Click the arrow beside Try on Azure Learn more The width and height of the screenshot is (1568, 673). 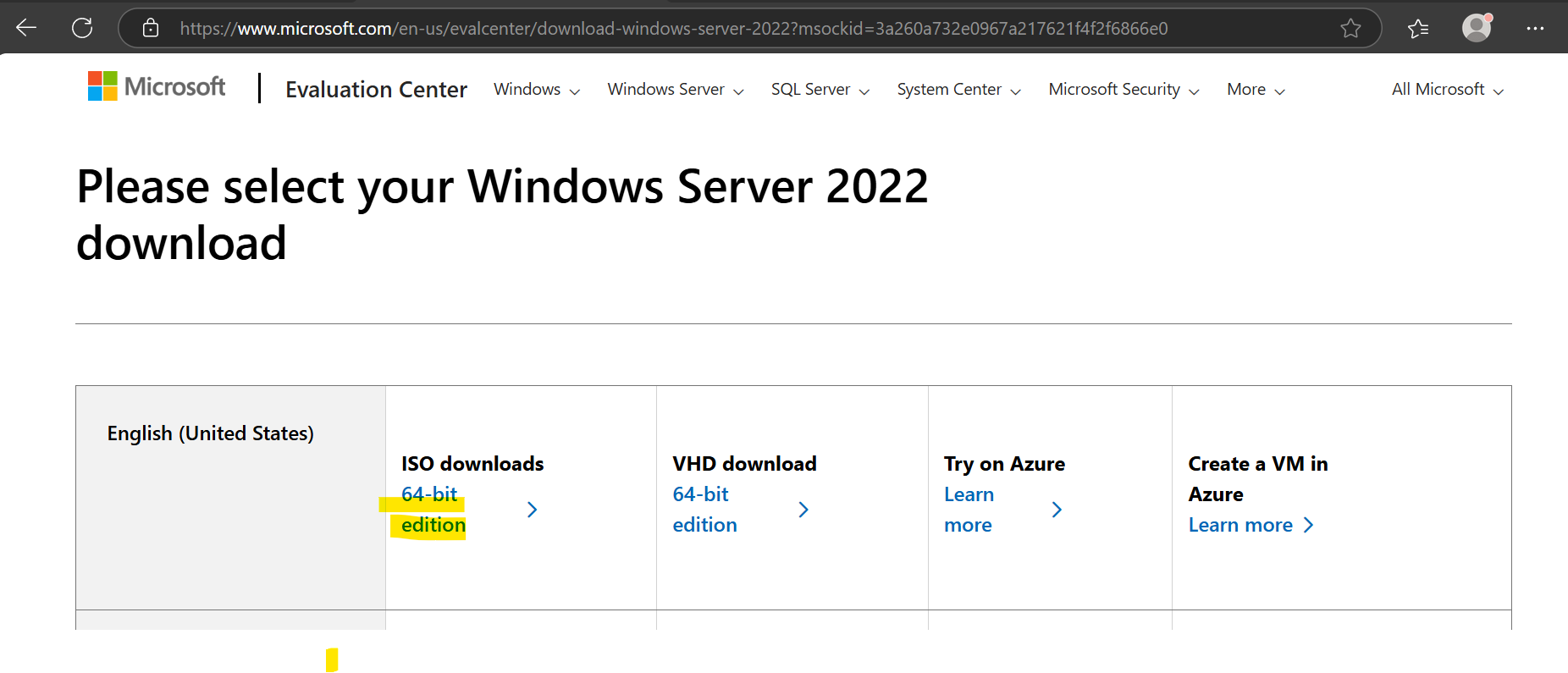pos(1057,510)
